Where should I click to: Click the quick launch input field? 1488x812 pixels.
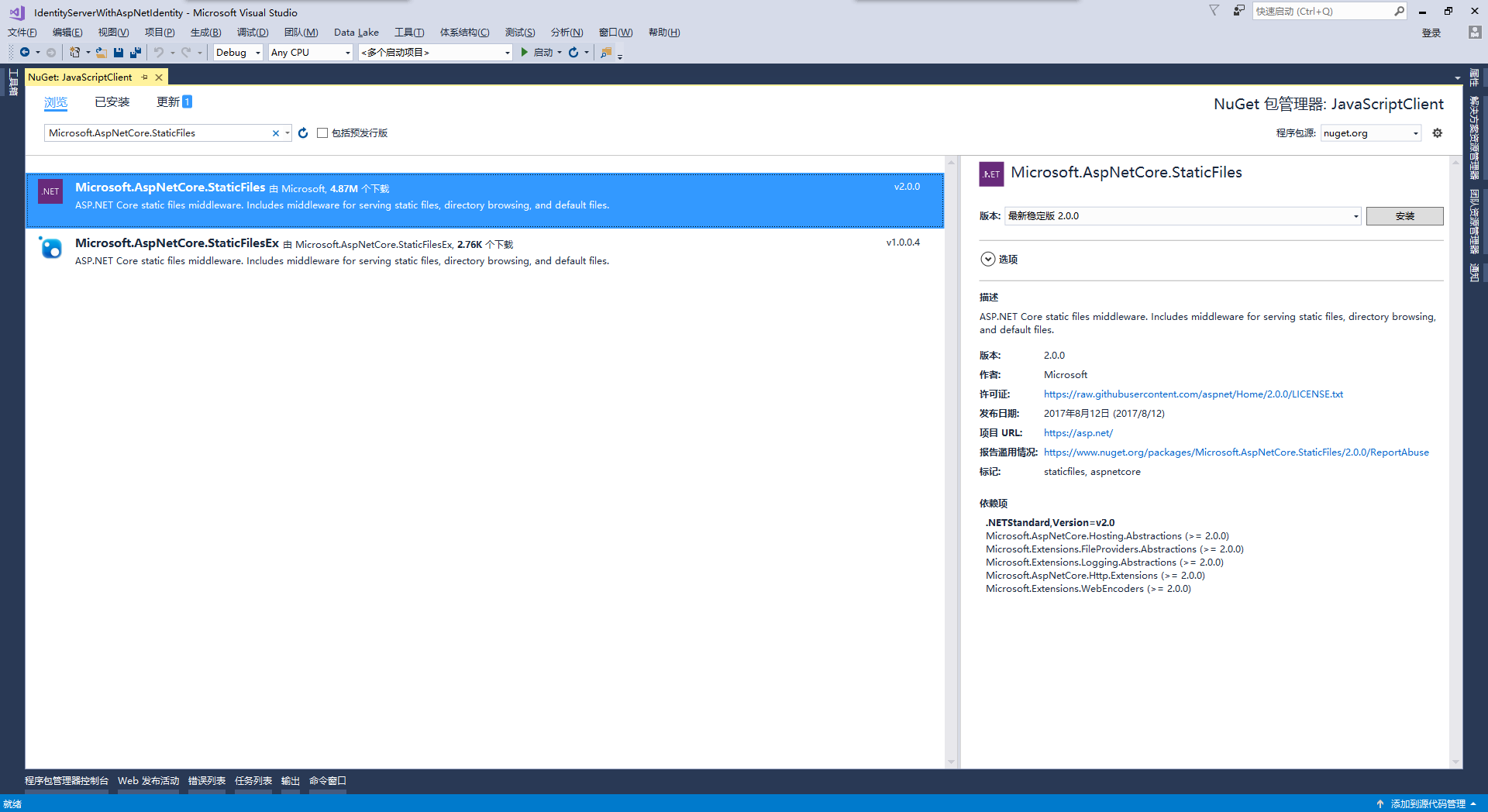click(1322, 11)
